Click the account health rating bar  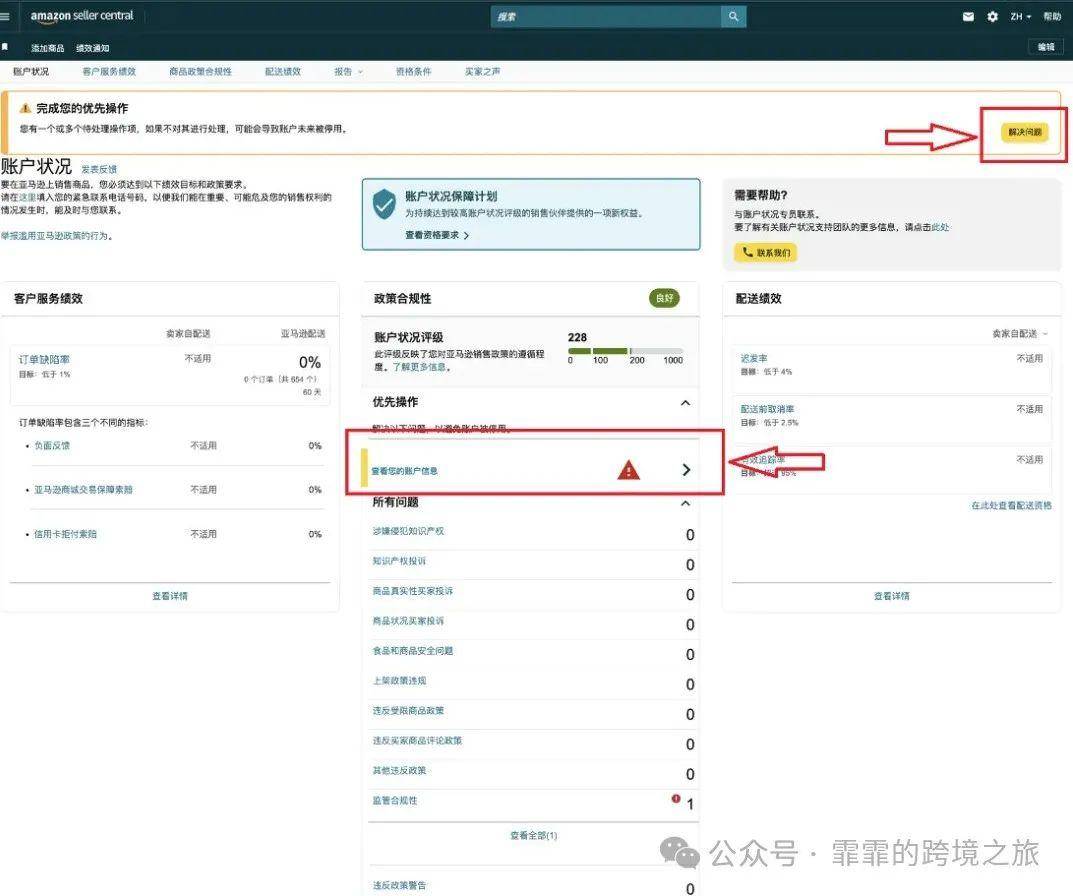pyautogui.click(x=625, y=350)
